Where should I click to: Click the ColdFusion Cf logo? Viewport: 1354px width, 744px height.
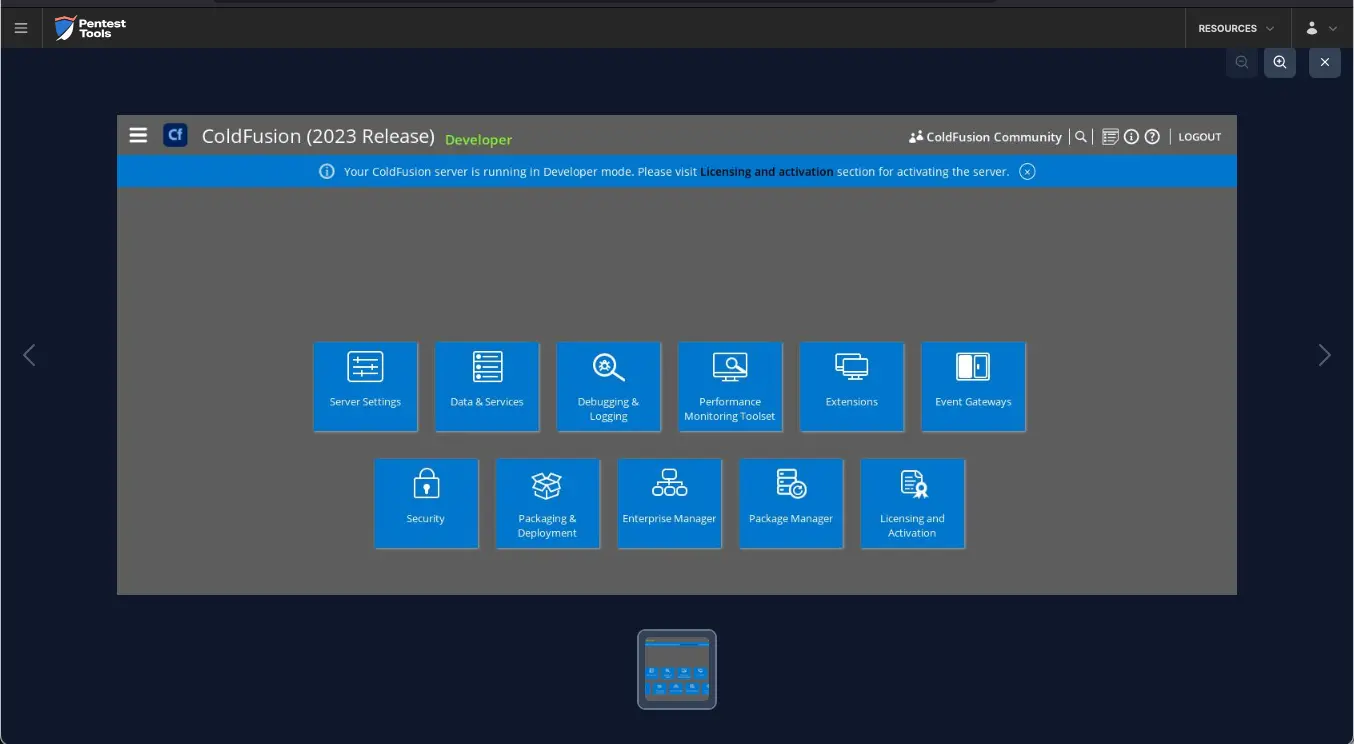pos(175,135)
